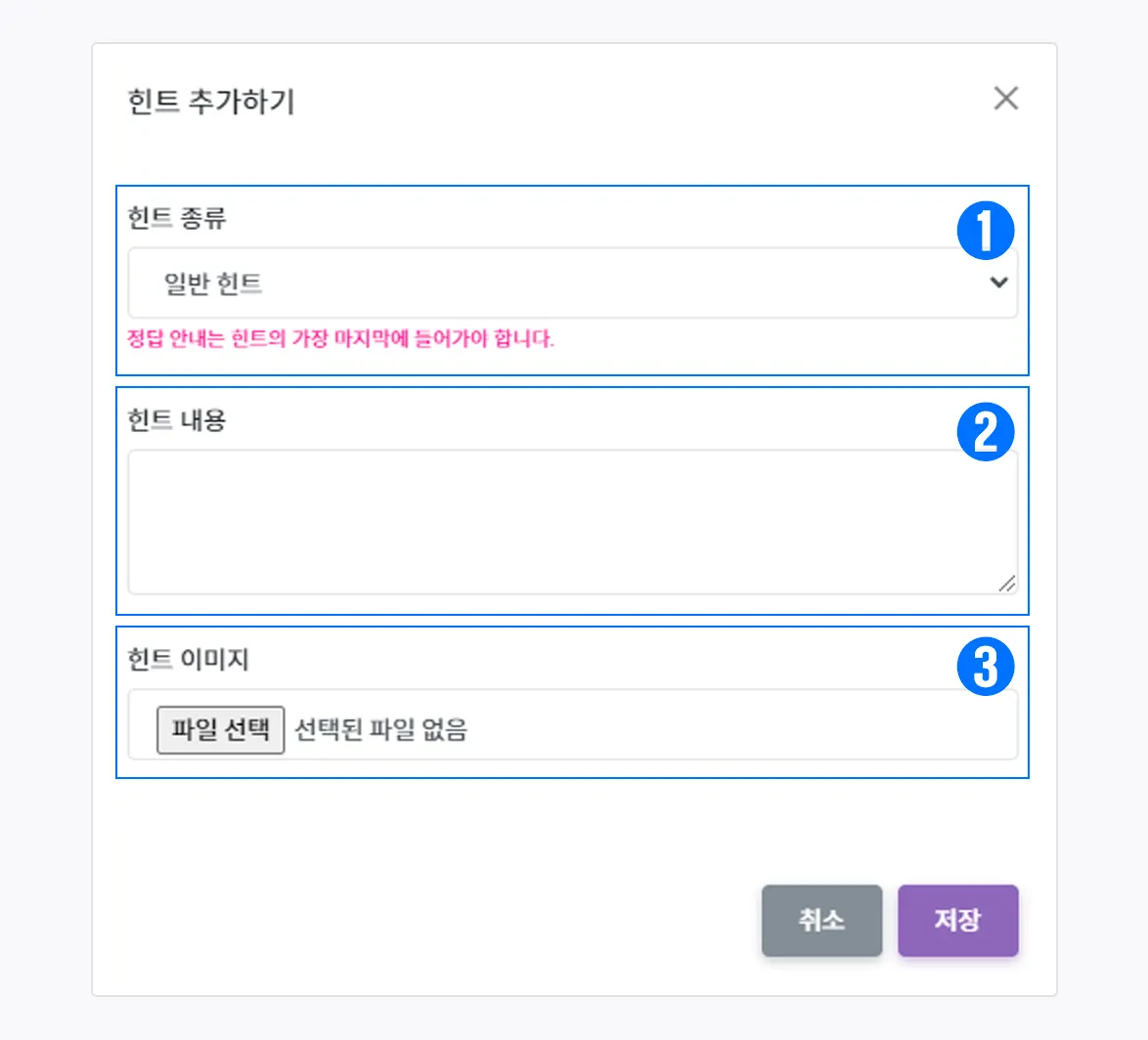The image size is (1148, 1040).
Task: Click the textarea resize handle icon
Action: [x=1006, y=584]
